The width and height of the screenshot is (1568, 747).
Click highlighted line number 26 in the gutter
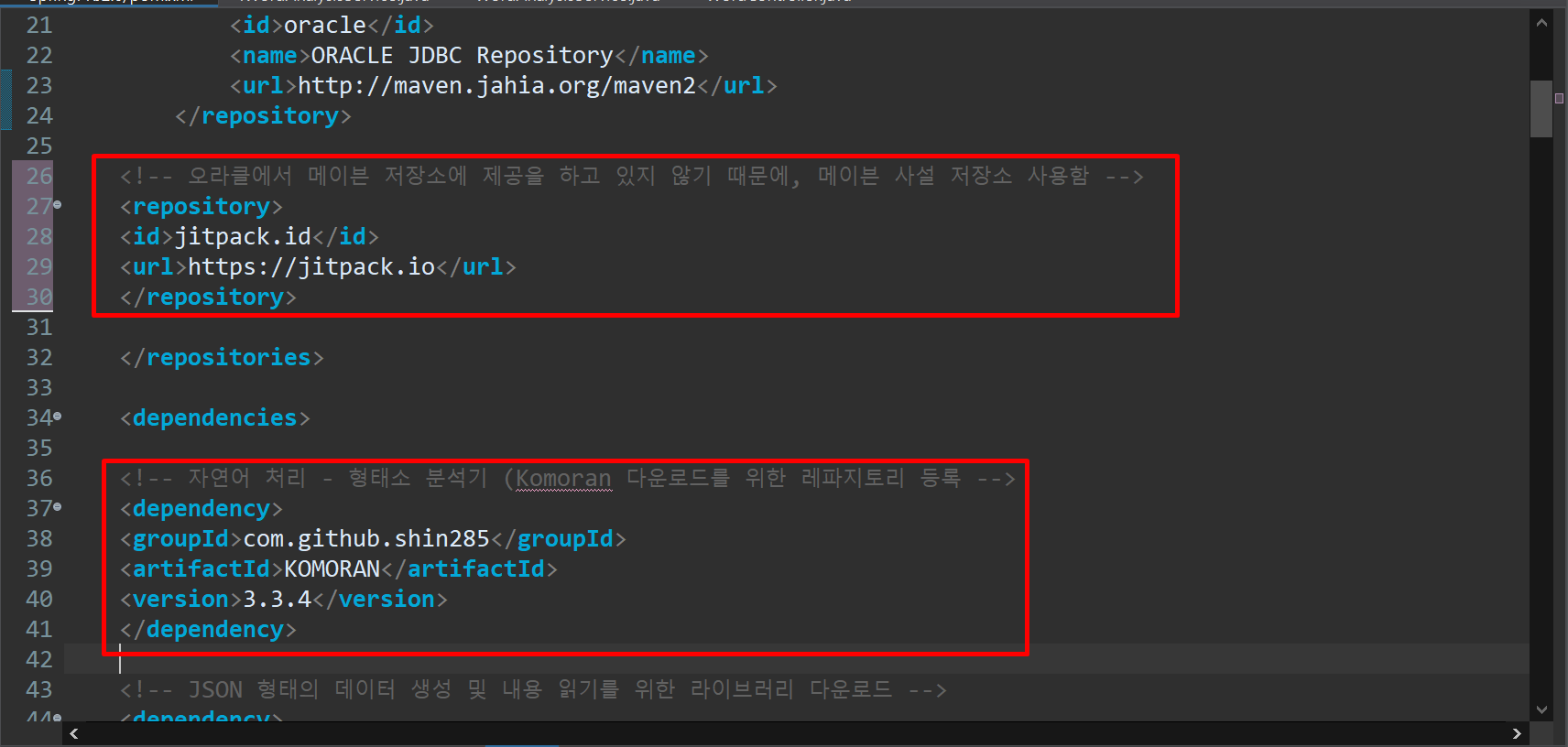39,176
